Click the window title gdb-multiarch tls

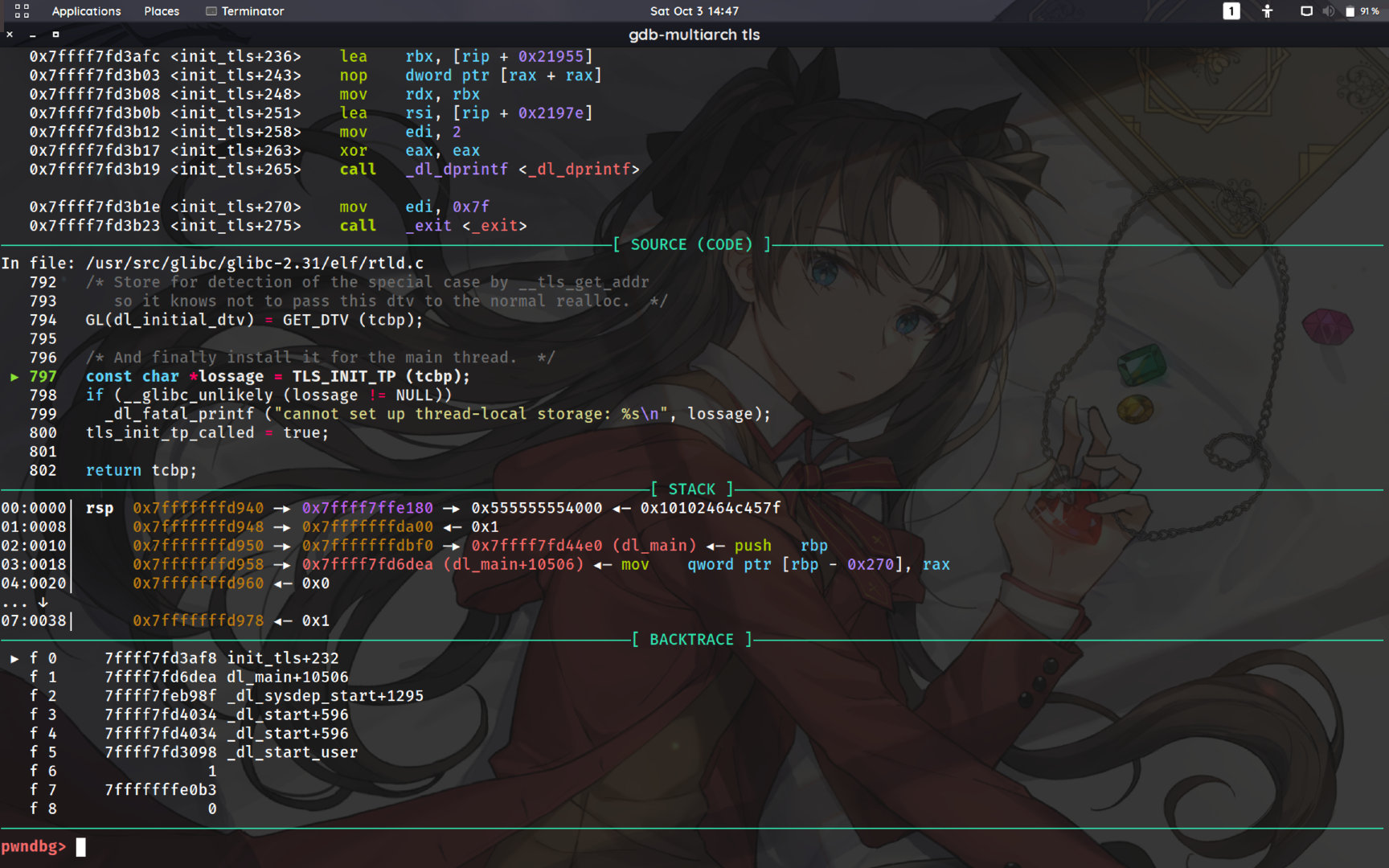pos(694,35)
